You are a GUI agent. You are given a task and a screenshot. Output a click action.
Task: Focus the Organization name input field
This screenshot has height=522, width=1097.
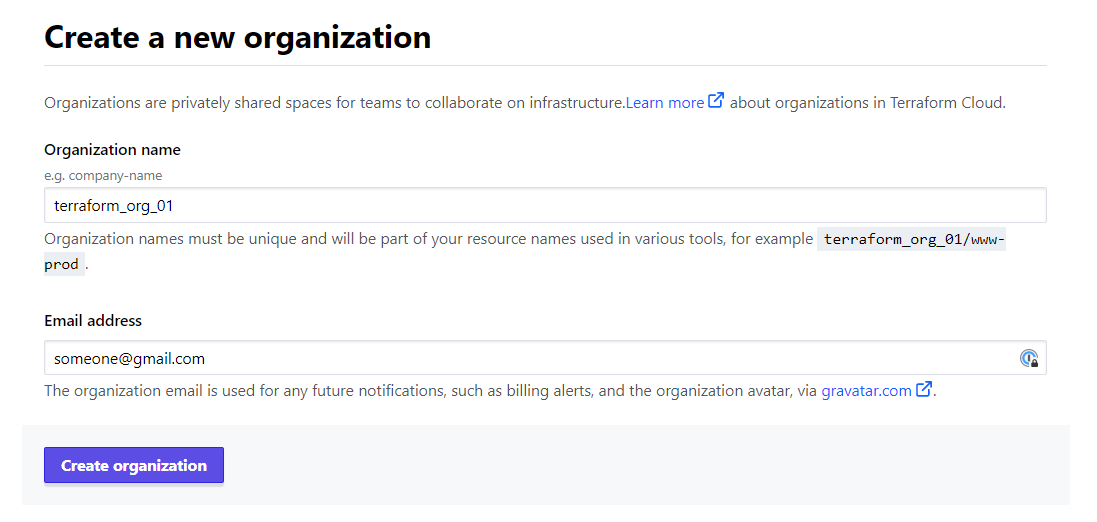coord(545,205)
